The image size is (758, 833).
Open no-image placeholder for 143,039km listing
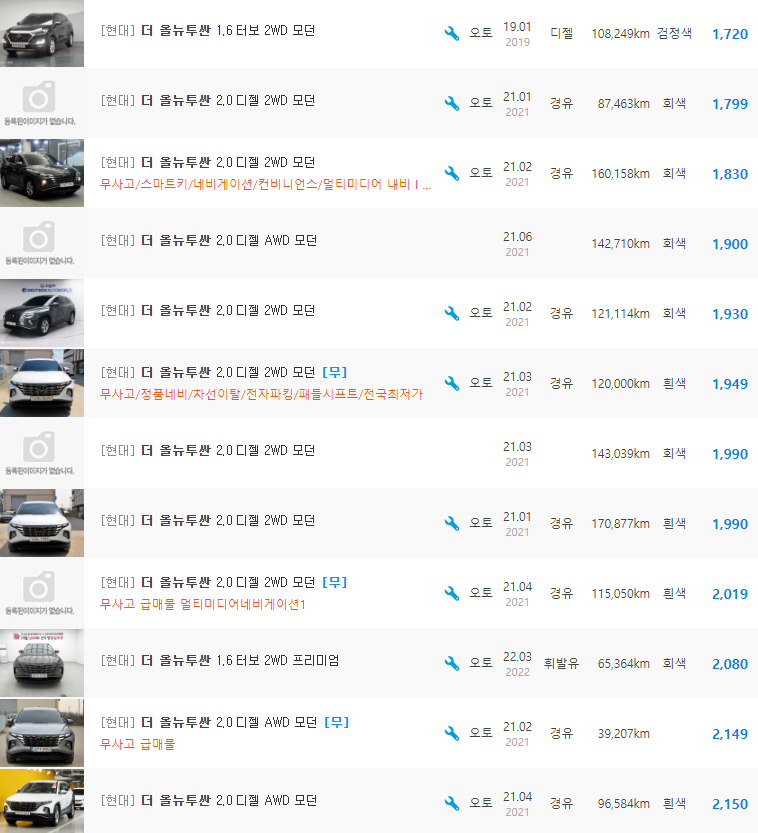click(x=42, y=453)
